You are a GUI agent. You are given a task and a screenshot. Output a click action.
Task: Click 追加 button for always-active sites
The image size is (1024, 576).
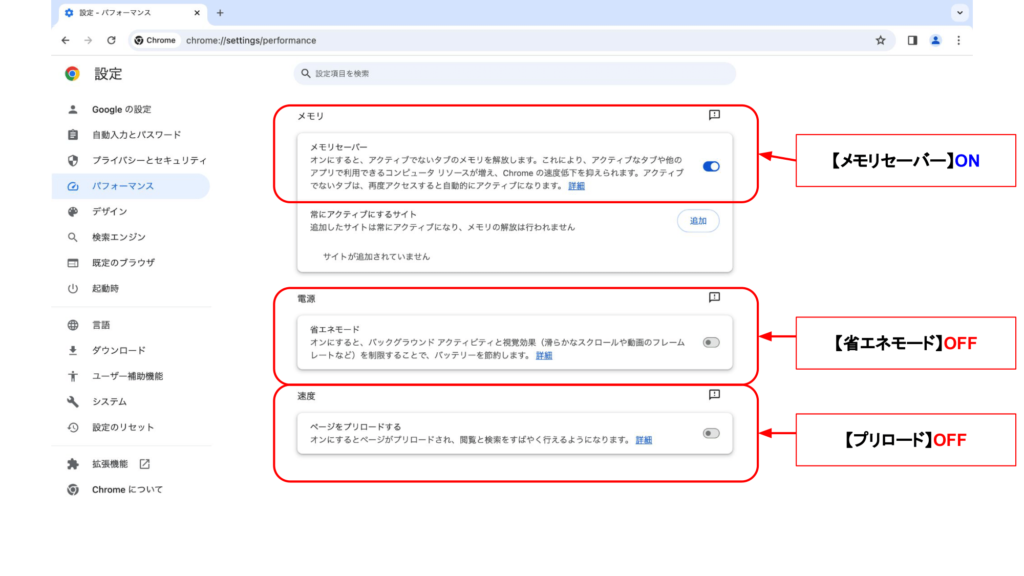[x=698, y=221]
